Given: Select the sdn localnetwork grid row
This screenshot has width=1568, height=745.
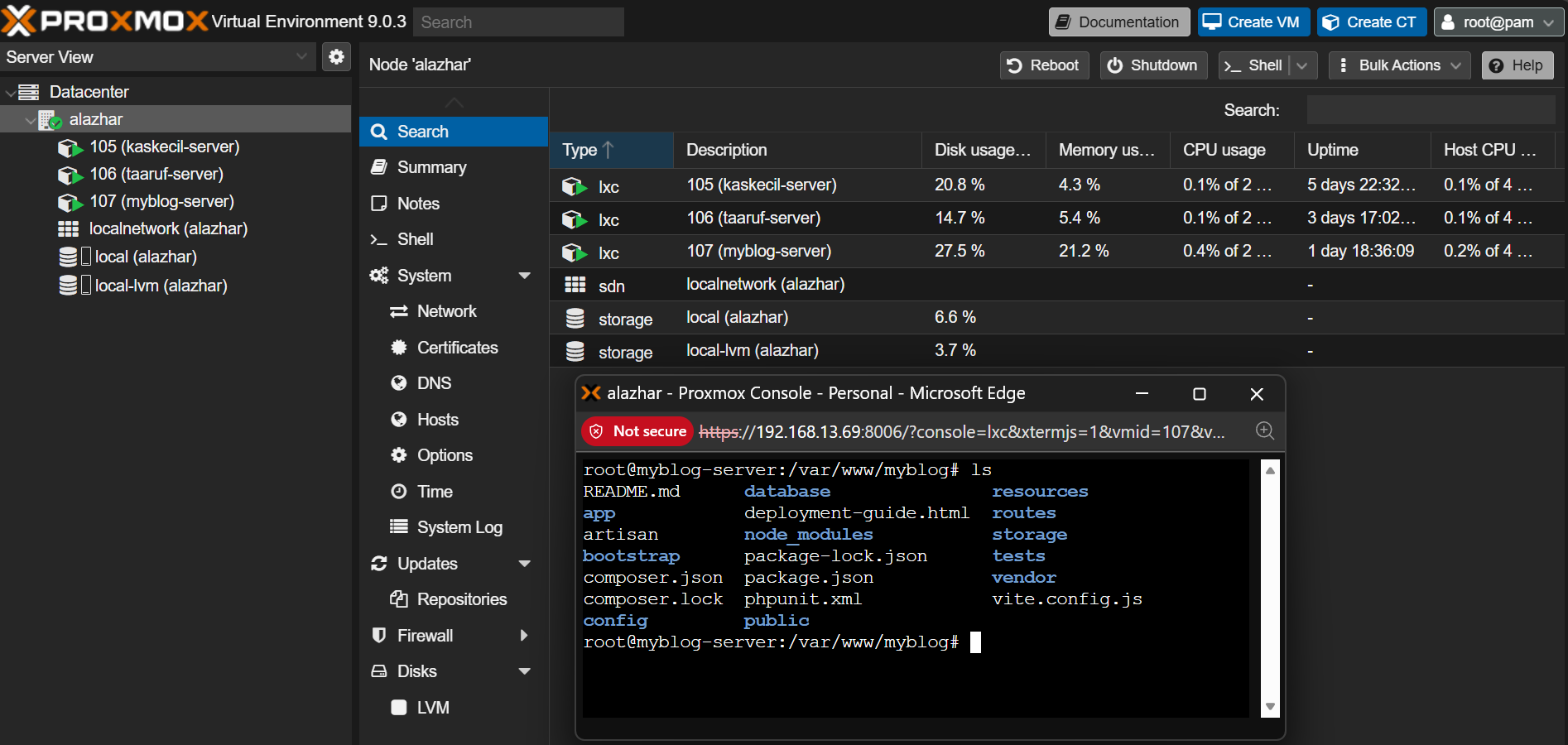Looking at the screenshot, I should [1058, 284].
